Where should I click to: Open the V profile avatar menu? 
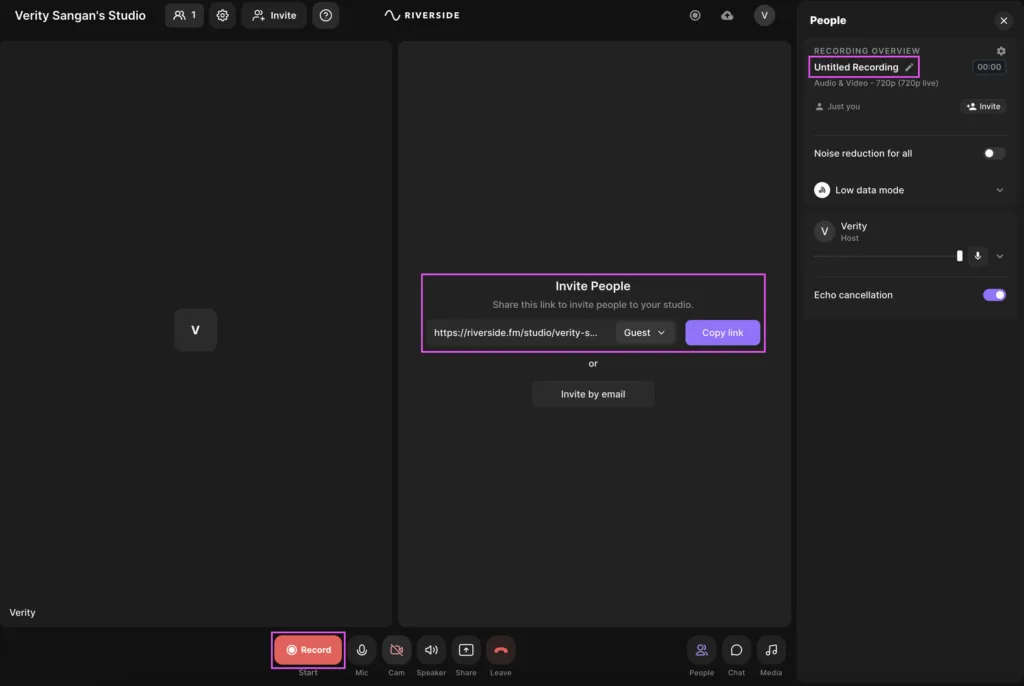tap(764, 15)
